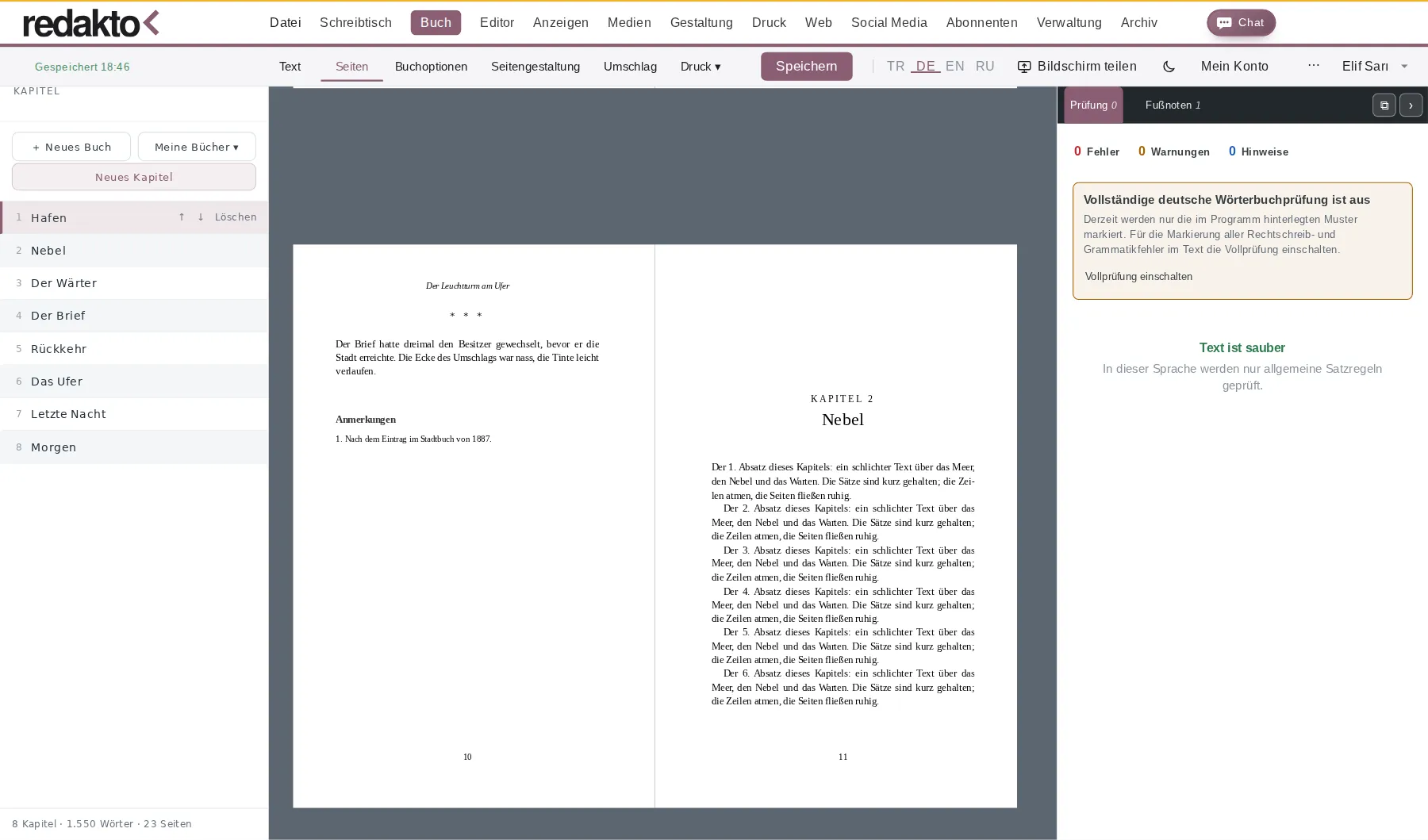Open the Druck submenu dropdown
The width and height of the screenshot is (1428, 840).
tap(701, 67)
